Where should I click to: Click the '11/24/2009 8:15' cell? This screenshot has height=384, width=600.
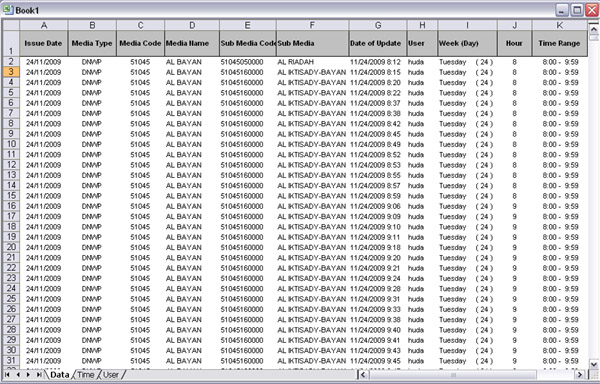coord(378,72)
